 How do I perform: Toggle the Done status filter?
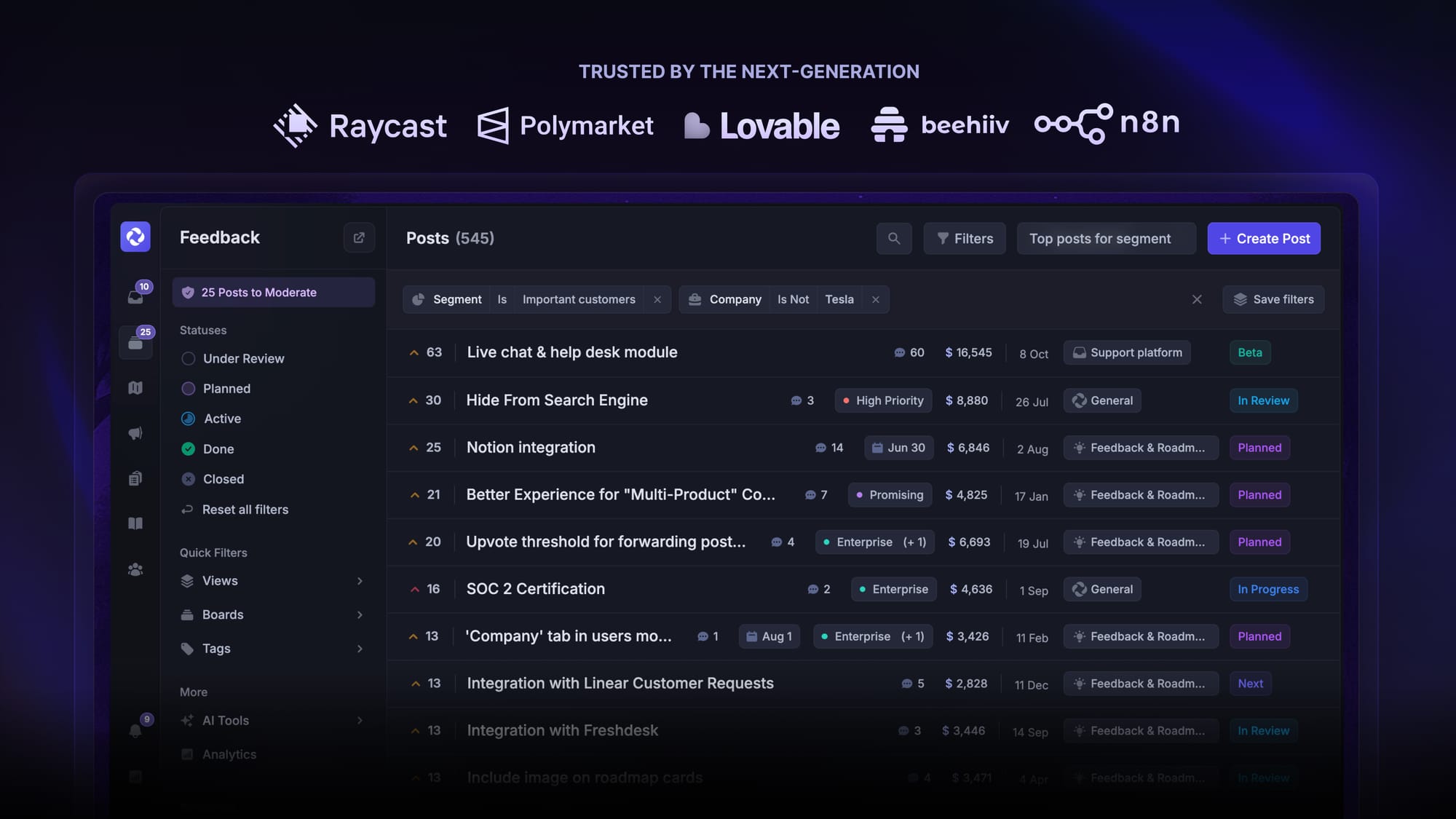tap(218, 449)
